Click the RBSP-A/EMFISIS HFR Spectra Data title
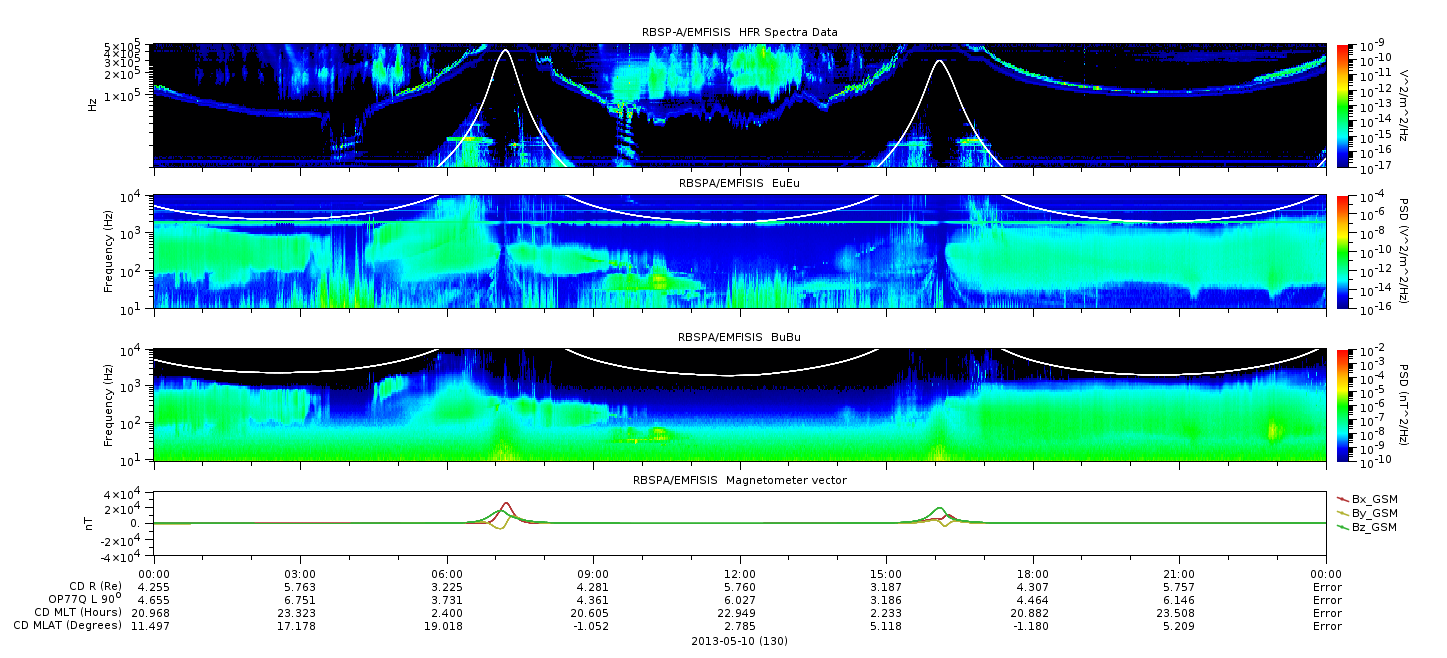This screenshot has width=1447, height=658. pos(739,32)
